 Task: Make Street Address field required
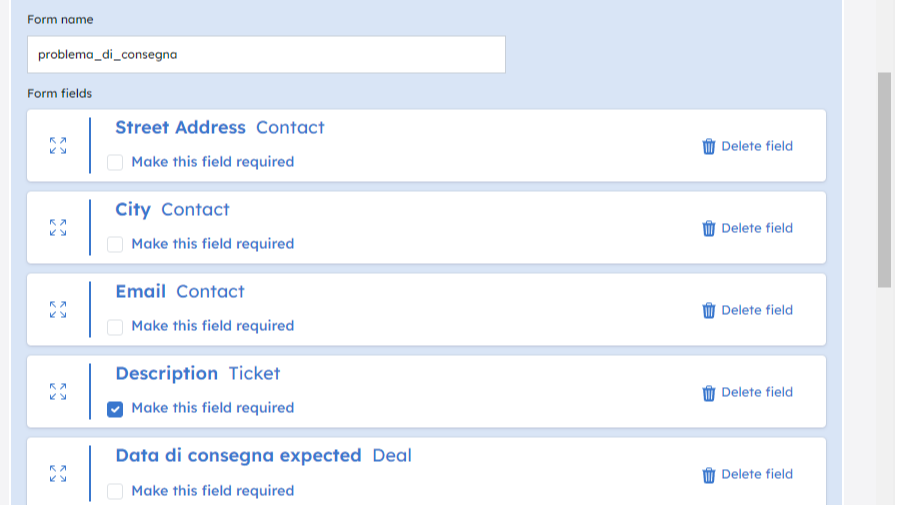tap(115, 162)
